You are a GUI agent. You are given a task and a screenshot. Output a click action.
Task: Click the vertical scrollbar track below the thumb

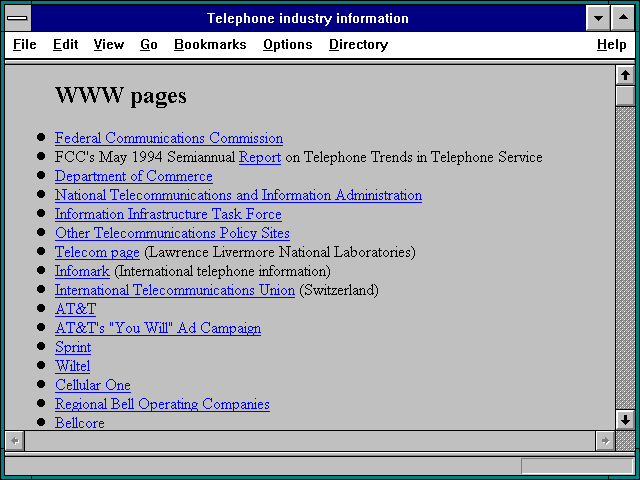pos(625,258)
